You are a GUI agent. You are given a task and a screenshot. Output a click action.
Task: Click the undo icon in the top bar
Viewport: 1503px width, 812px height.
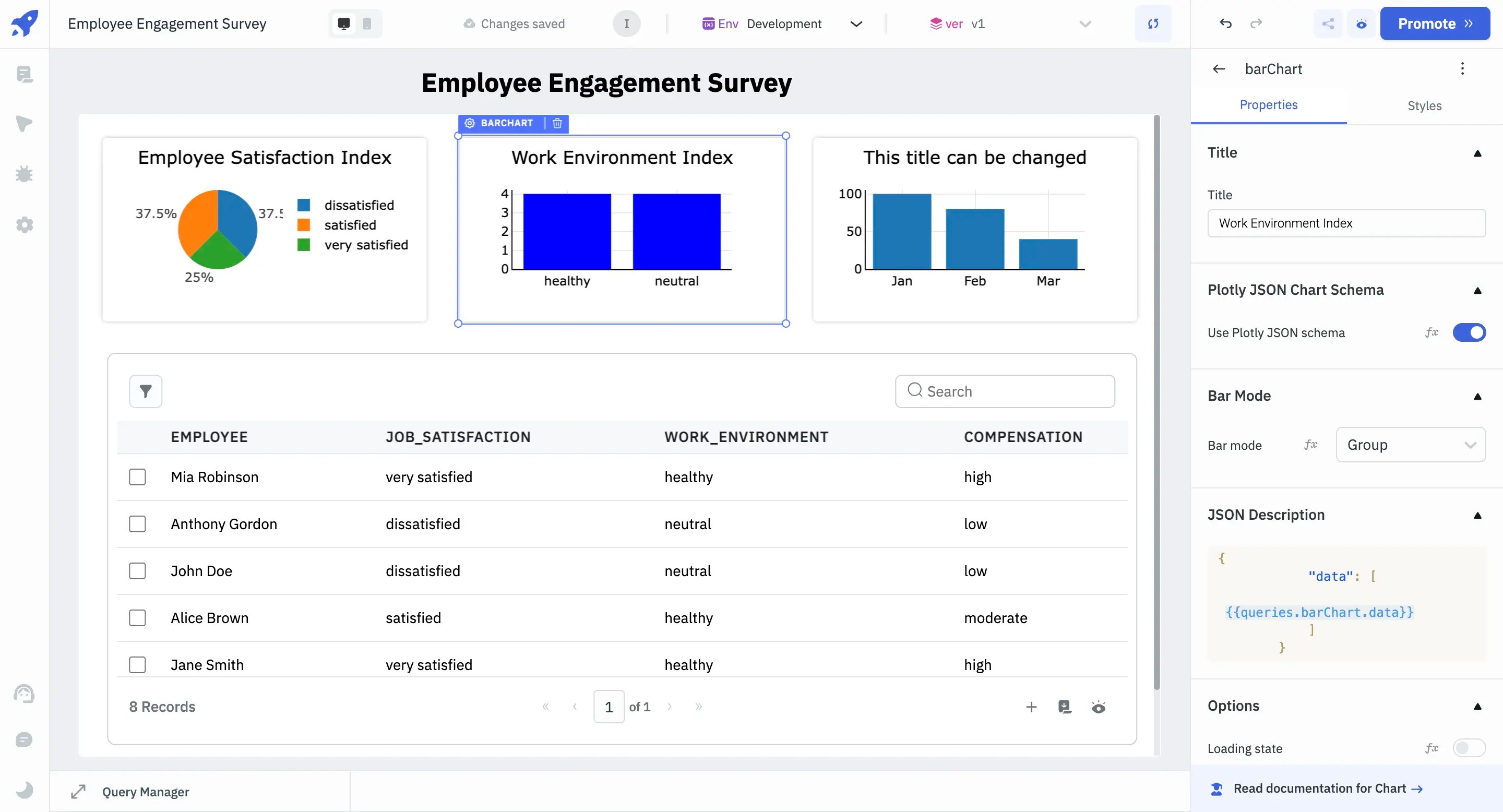1225,23
